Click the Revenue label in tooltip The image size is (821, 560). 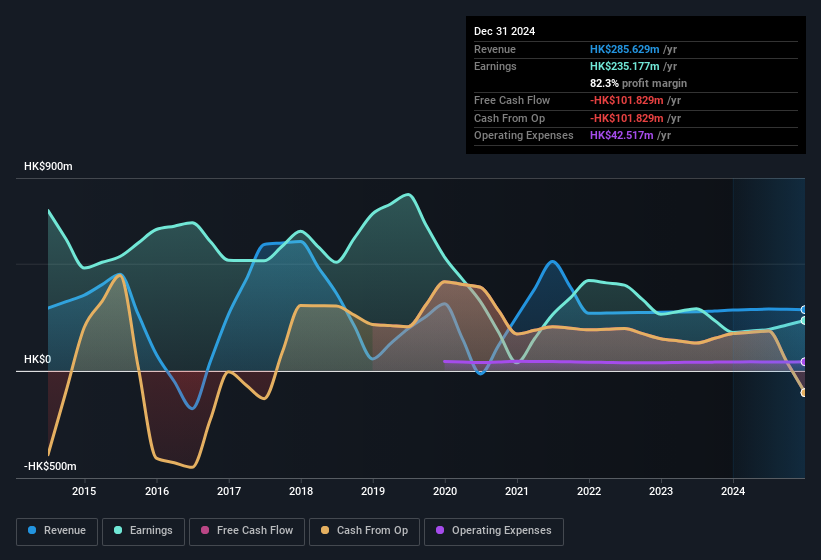pos(495,49)
